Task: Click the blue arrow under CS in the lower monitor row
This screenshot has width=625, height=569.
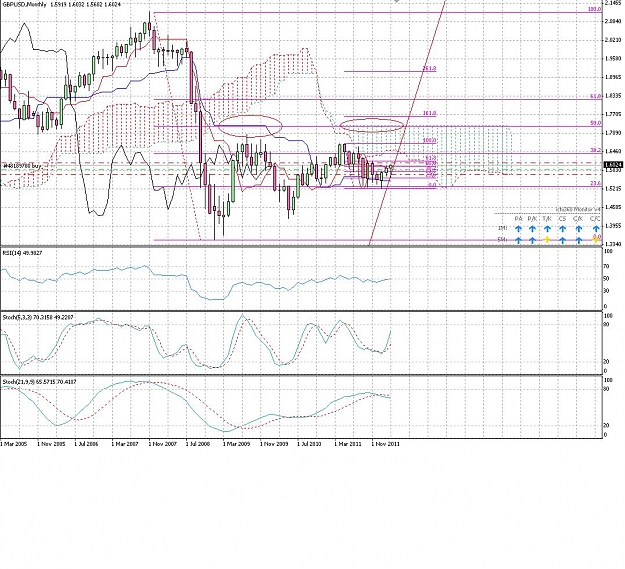Action: tap(562, 240)
